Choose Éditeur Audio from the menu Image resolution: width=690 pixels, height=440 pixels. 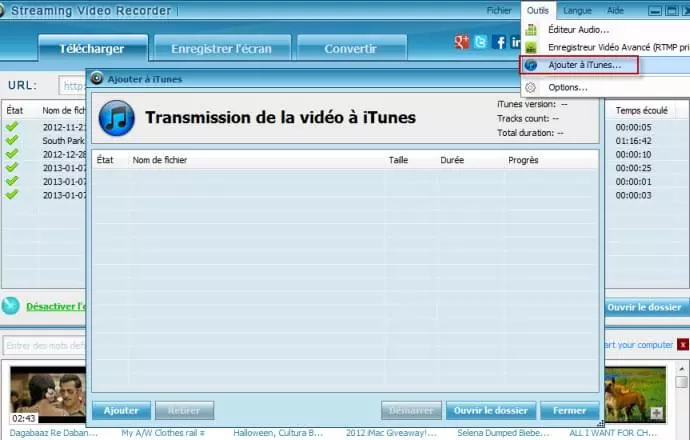(578, 30)
